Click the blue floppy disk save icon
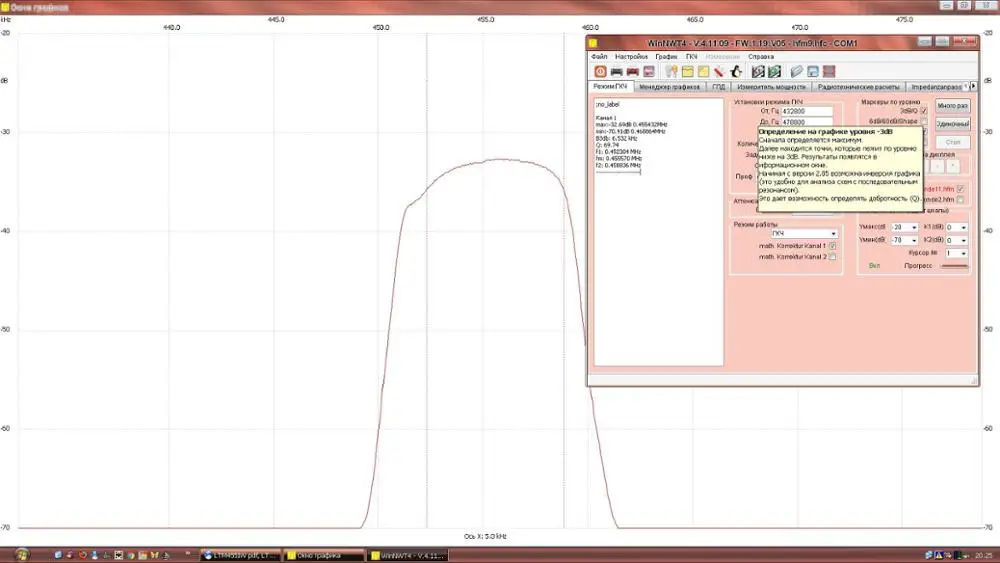 (813, 72)
